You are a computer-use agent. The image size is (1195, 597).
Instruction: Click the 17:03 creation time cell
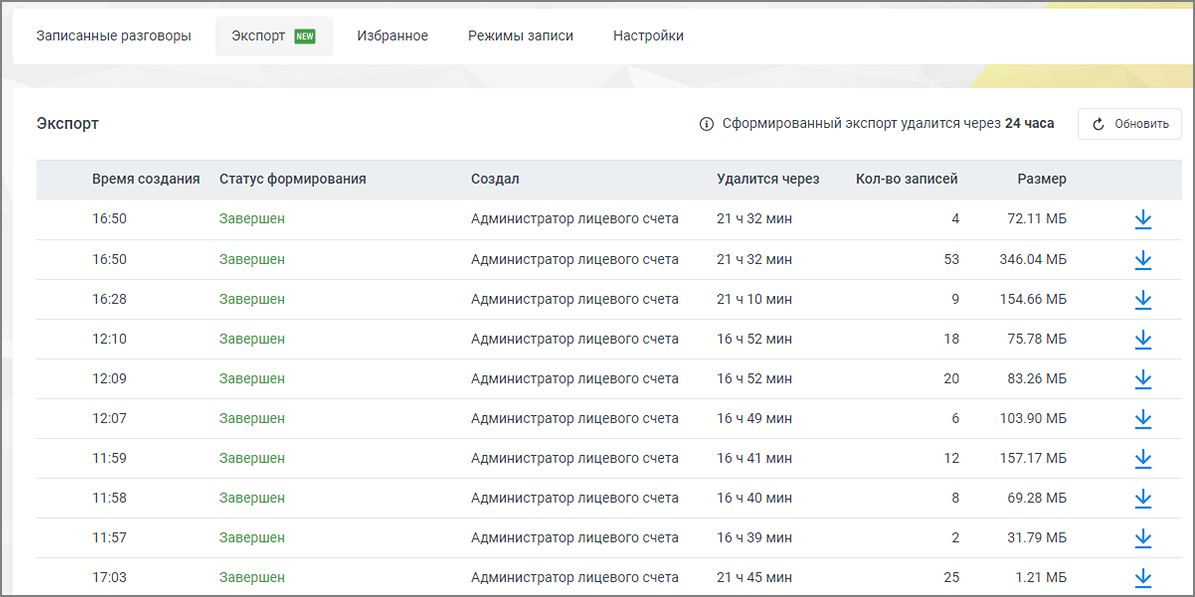coord(109,578)
